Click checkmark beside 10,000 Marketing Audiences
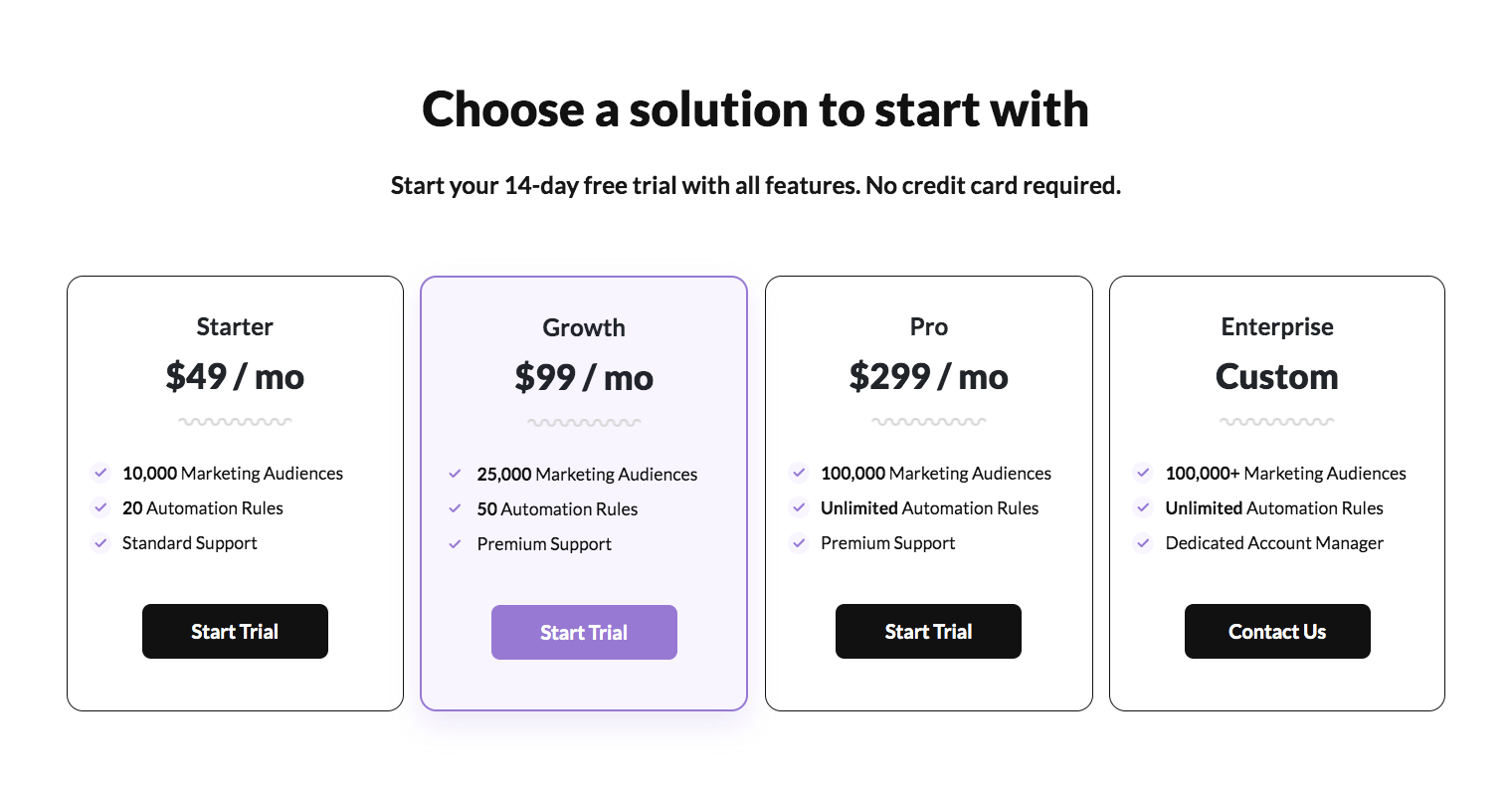Screen dimensions: 1512x796 [x=100, y=473]
